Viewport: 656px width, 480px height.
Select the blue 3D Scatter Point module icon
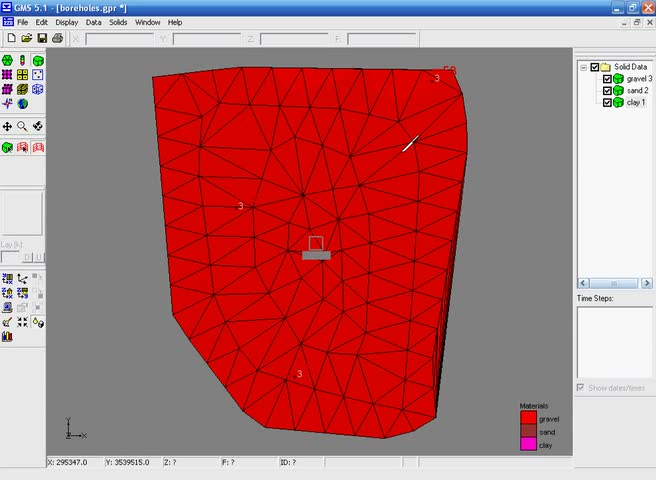click(38, 89)
